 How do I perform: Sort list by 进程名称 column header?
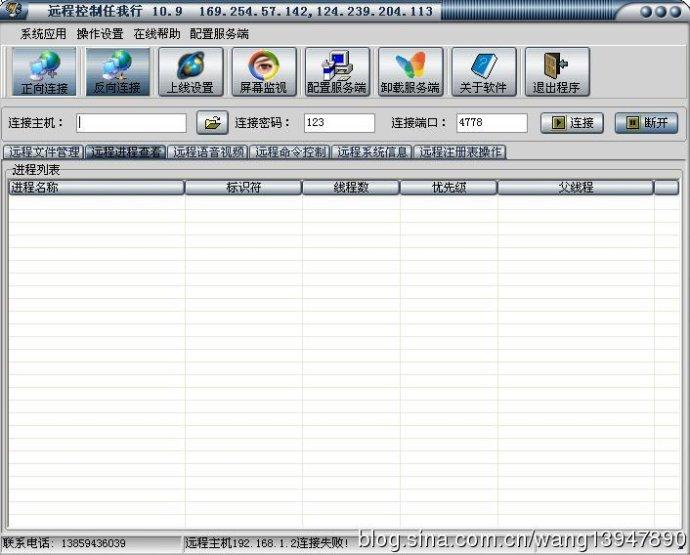[x=96, y=187]
